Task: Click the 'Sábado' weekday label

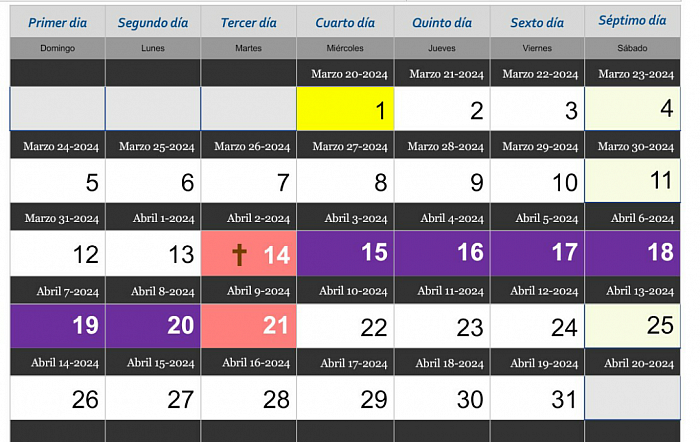Action: (632, 48)
